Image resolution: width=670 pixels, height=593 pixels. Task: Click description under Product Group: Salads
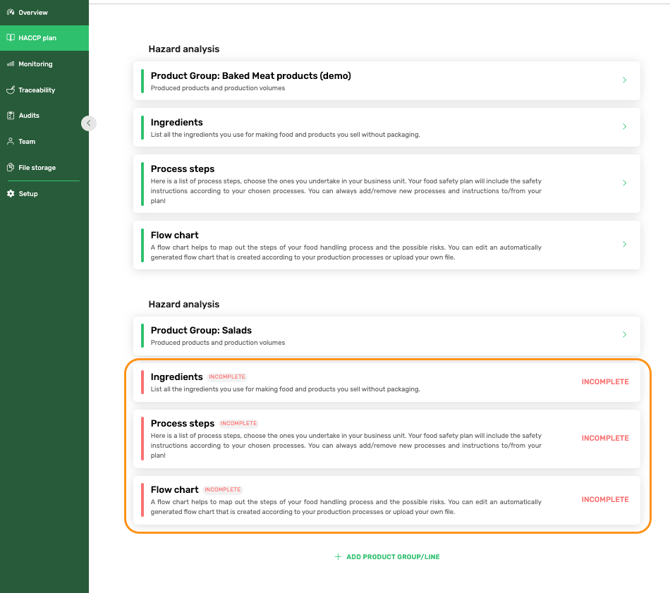(217, 343)
